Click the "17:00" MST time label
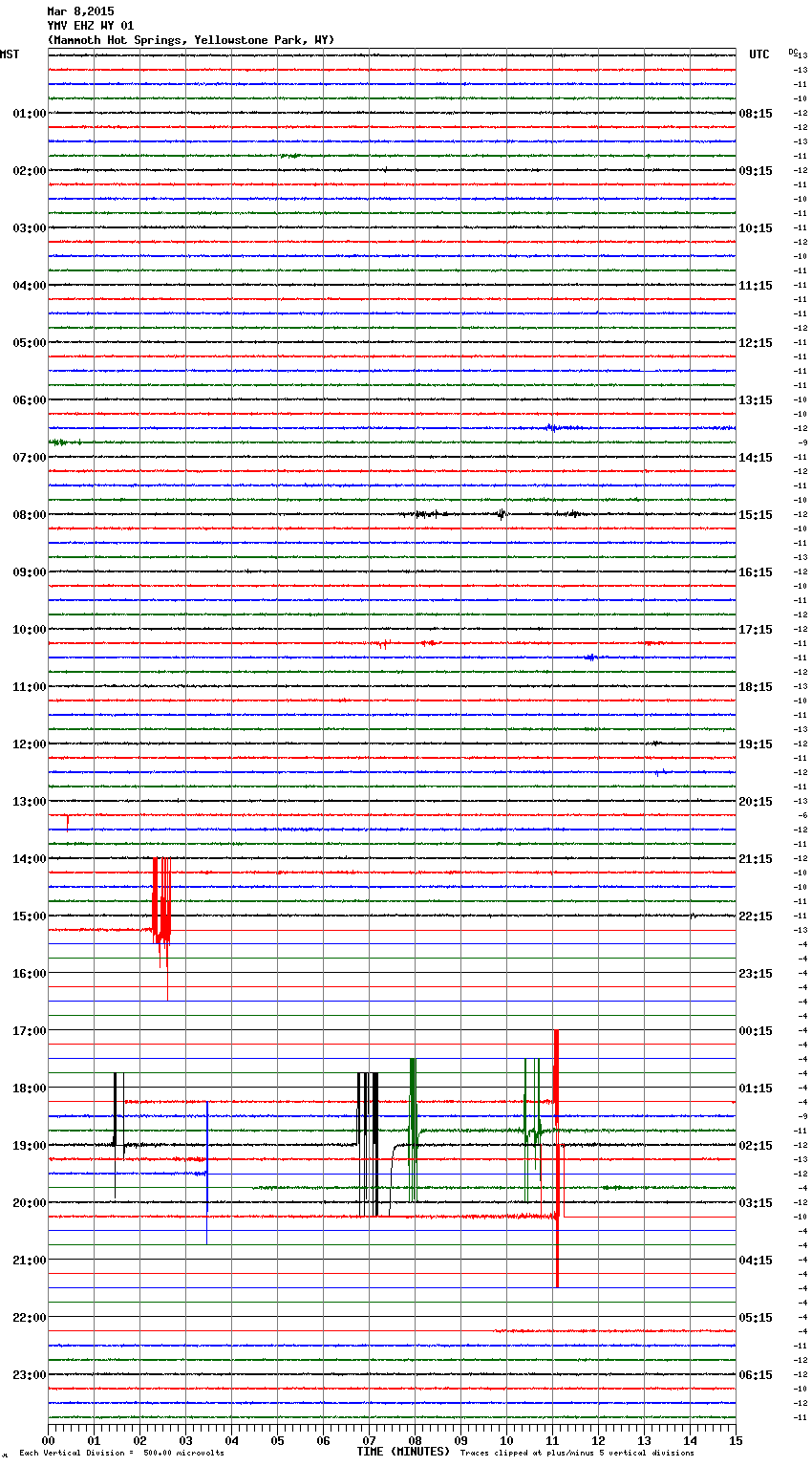 click(30, 1030)
